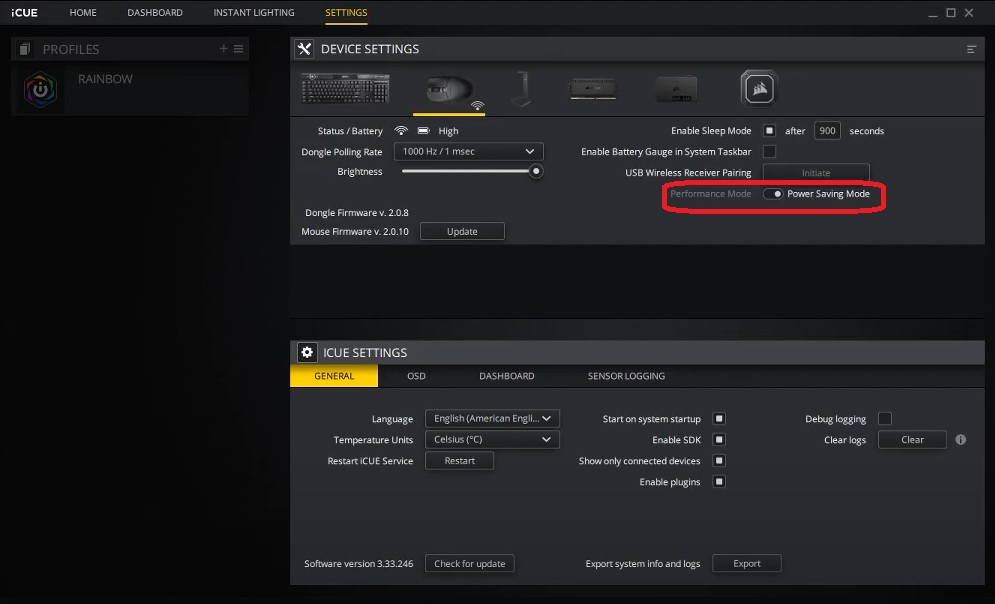Change Temperature Units dropdown
The image size is (995, 604).
click(x=492, y=439)
